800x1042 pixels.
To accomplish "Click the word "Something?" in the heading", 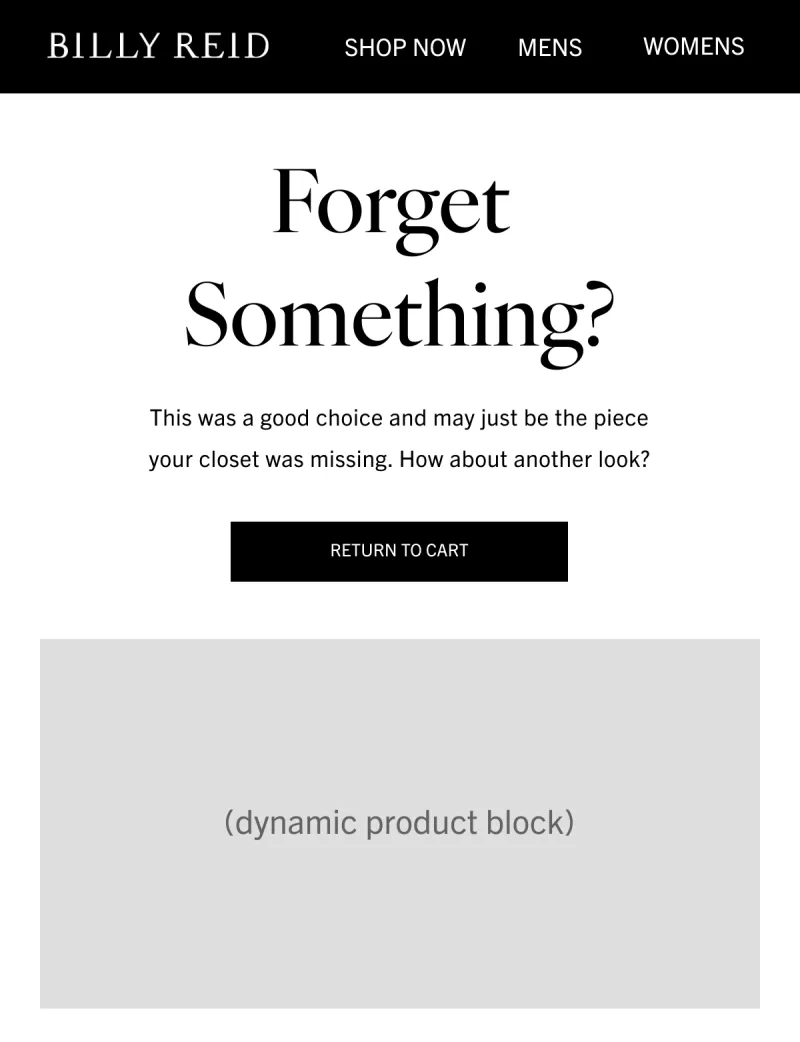I will [x=399, y=318].
